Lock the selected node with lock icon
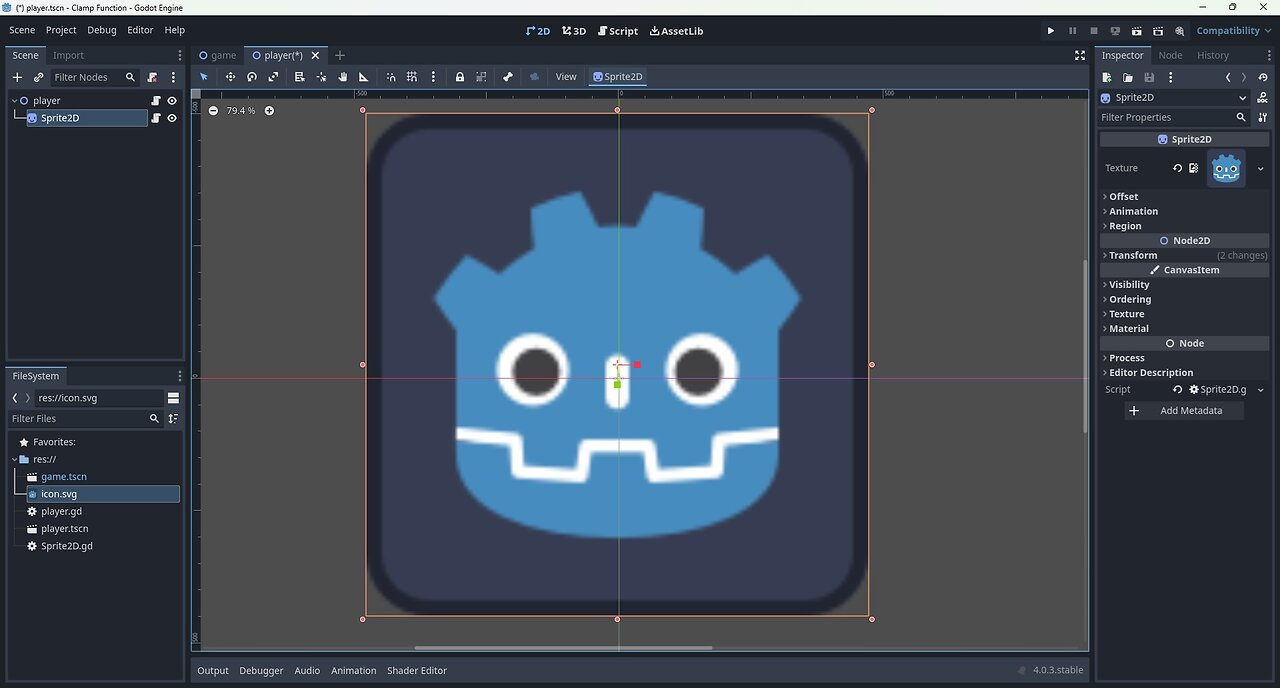Viewport: 1280px width, 688px height. click(x=460, y=77)
